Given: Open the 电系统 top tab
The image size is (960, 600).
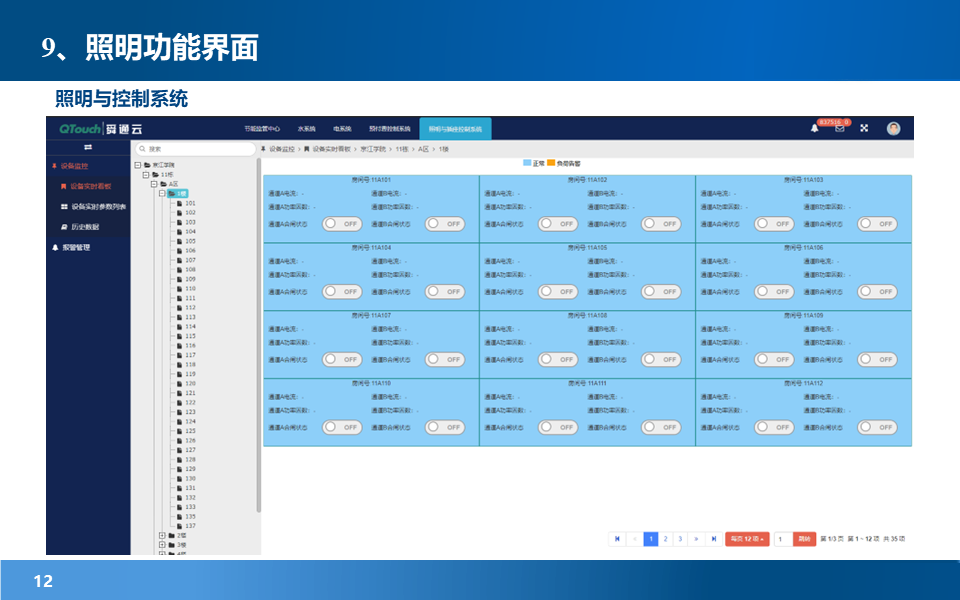Looking at the screenshot, I should pos(342,129).
